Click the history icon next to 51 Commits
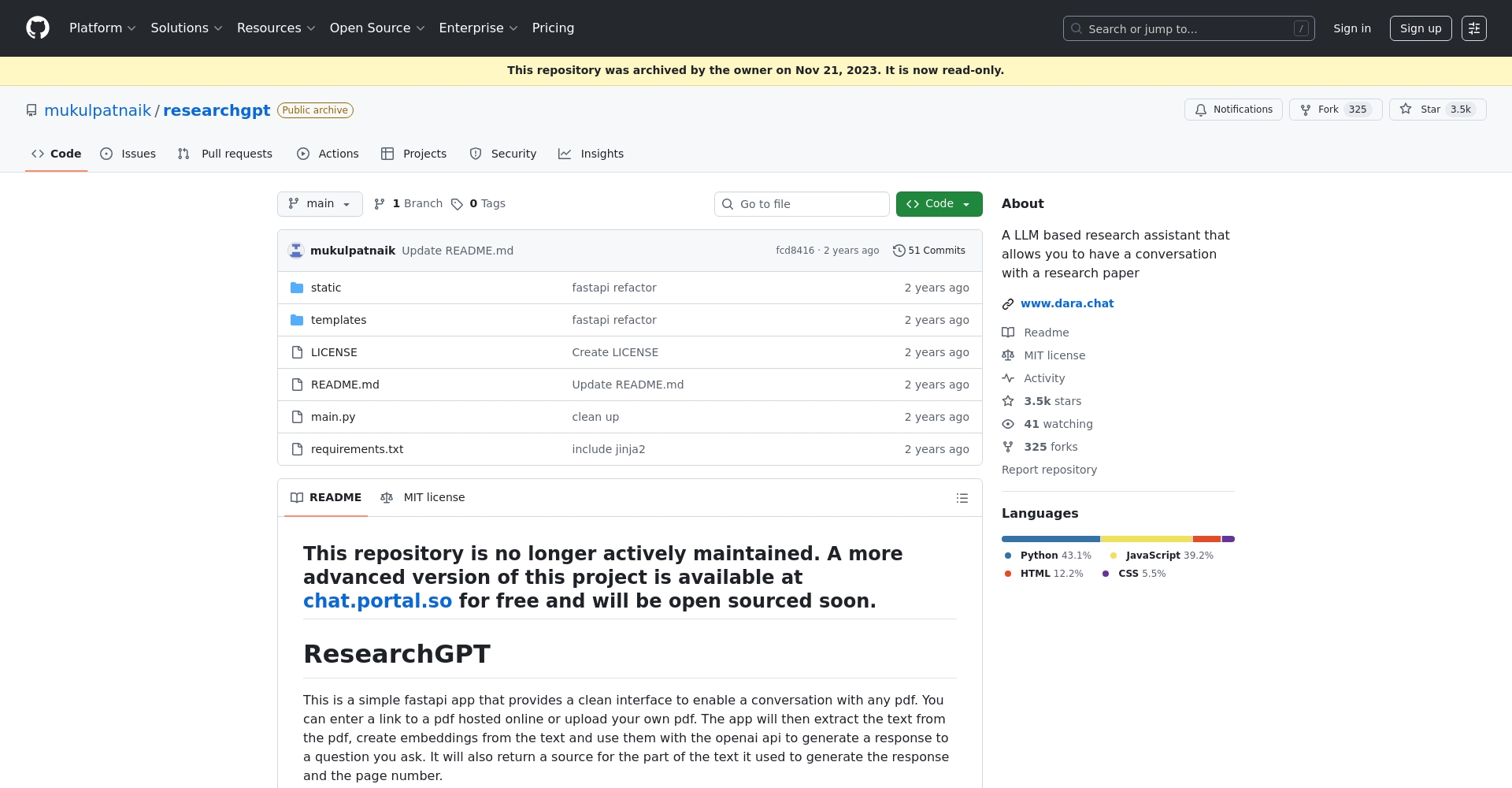The width and height of the screenshot is (1512, 788). (899, 250)
